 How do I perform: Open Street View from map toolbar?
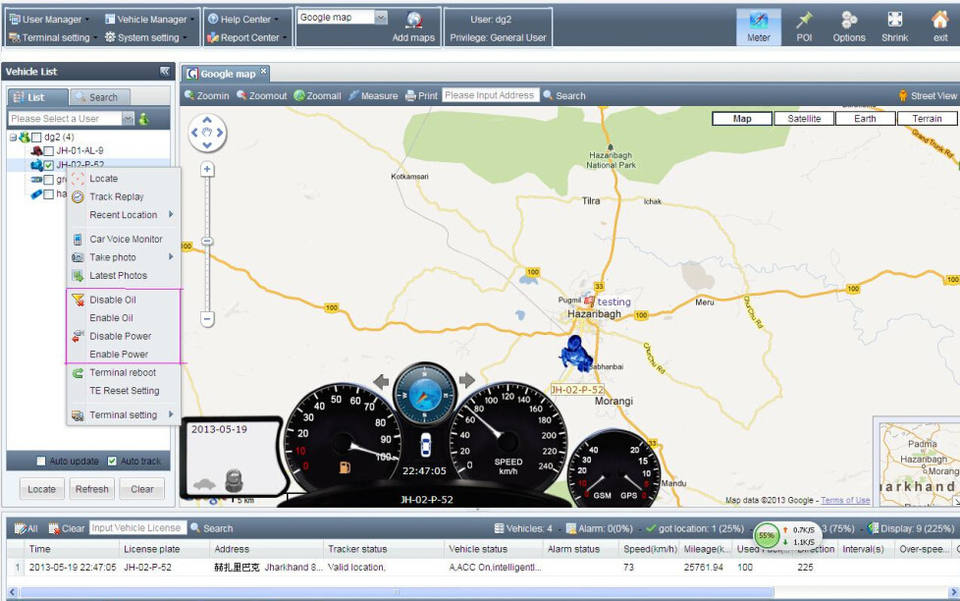click(926, 96)
